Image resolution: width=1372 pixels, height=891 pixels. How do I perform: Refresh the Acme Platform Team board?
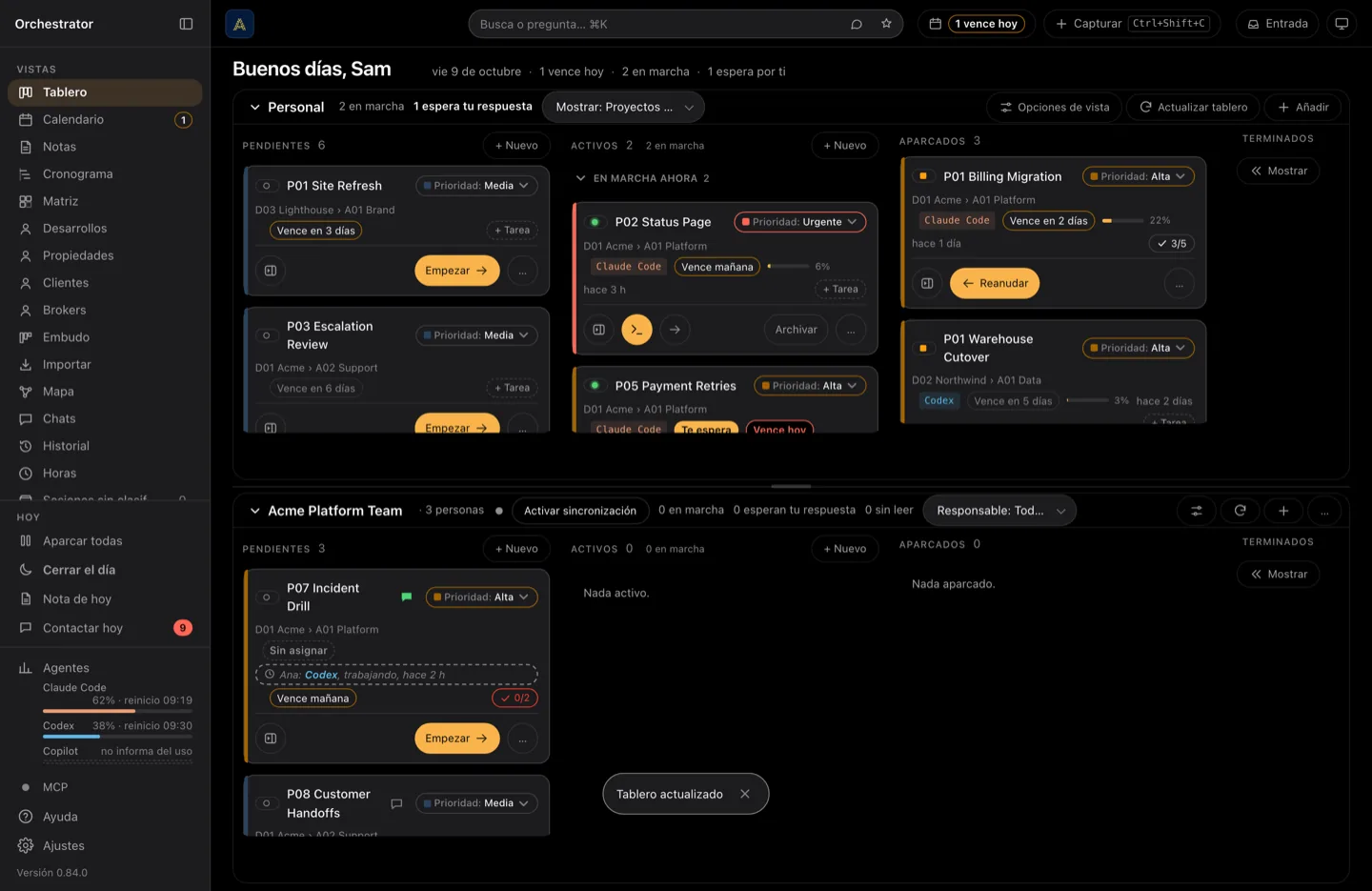pyautogui.click(x=1241, y=511)
